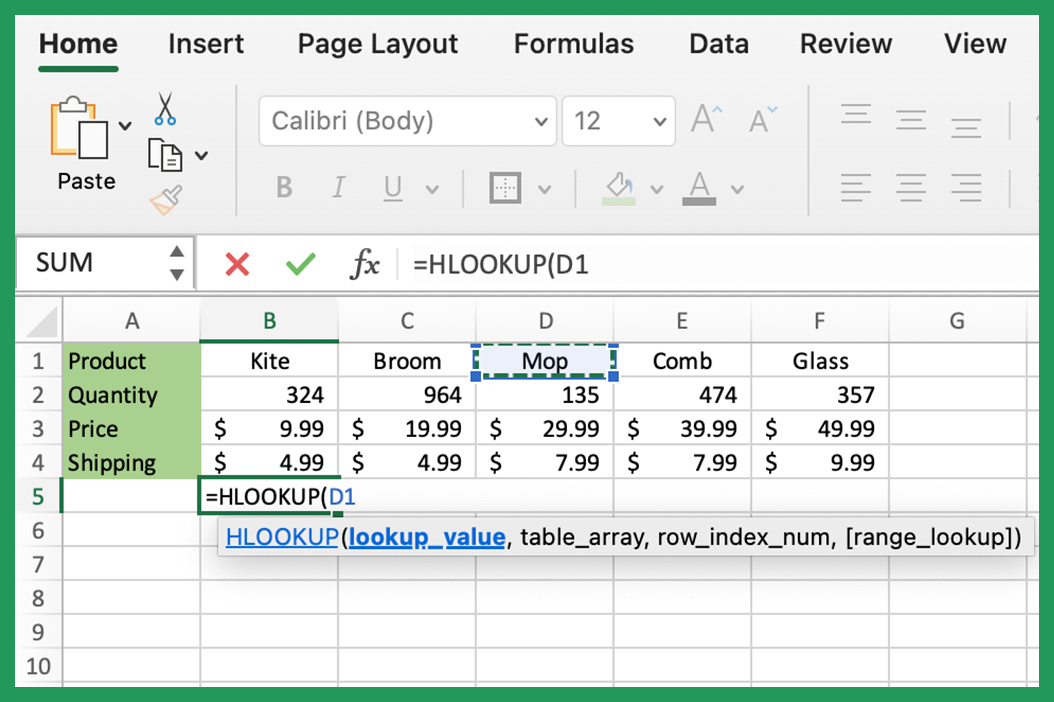
Task: Toggle bold formatting
Action: [x=283, y=188]
